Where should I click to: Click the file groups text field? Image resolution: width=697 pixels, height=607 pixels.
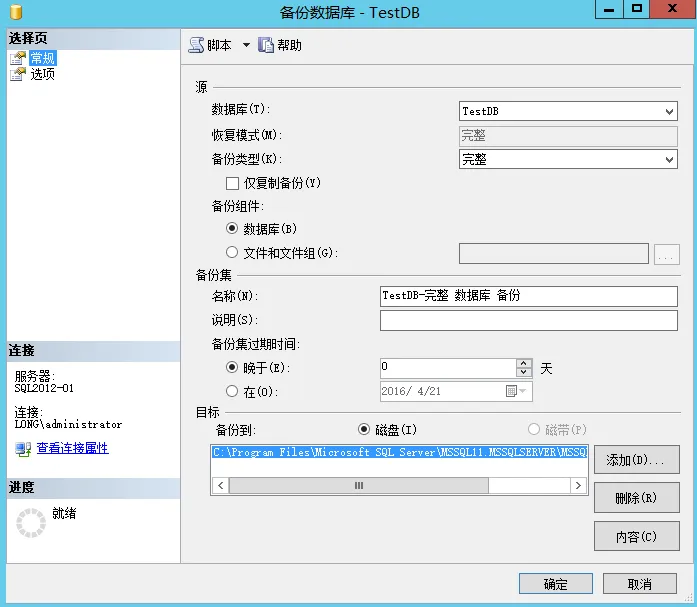point(553,253)
